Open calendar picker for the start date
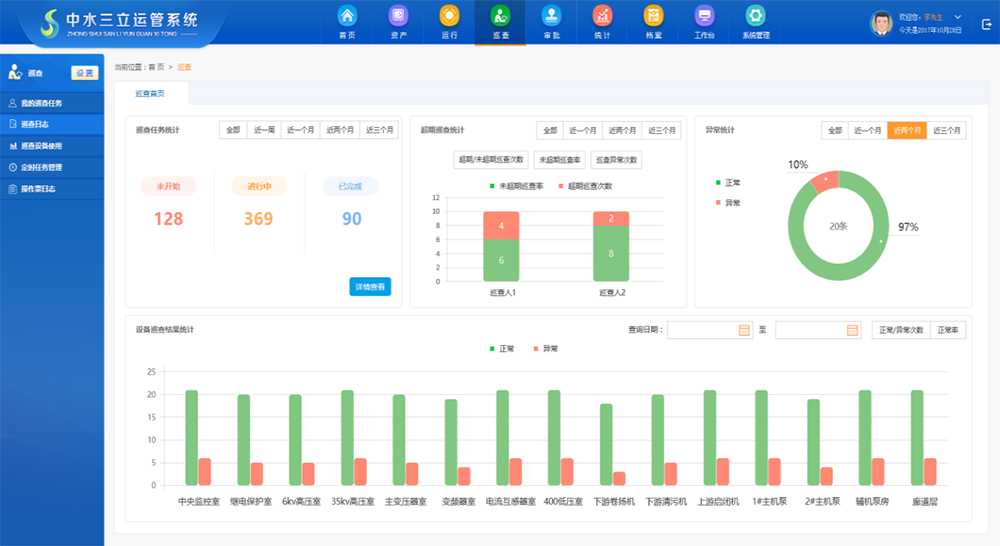1000x546 pixels. 743,330
